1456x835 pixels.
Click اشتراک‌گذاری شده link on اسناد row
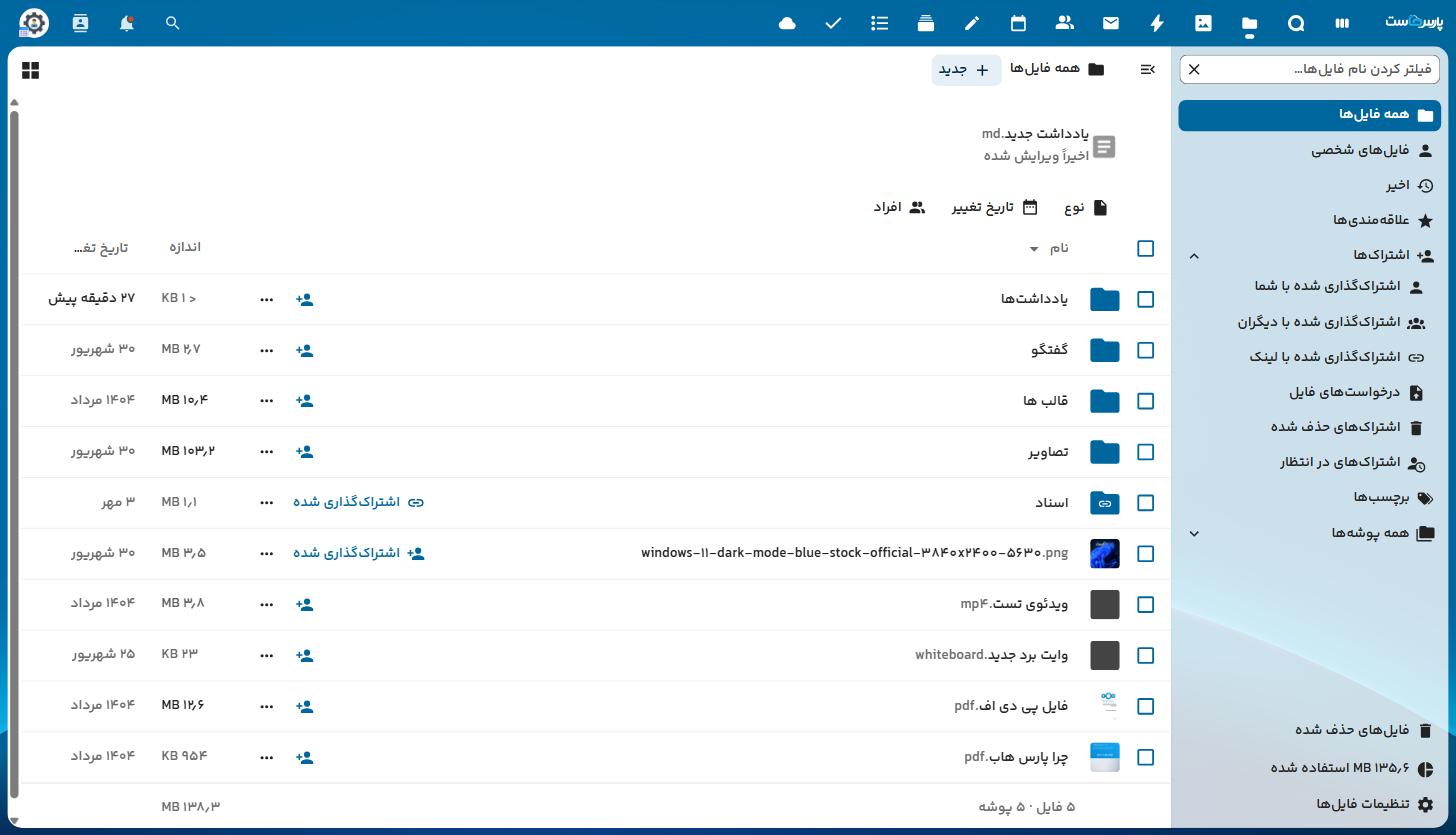coord(359,502)
